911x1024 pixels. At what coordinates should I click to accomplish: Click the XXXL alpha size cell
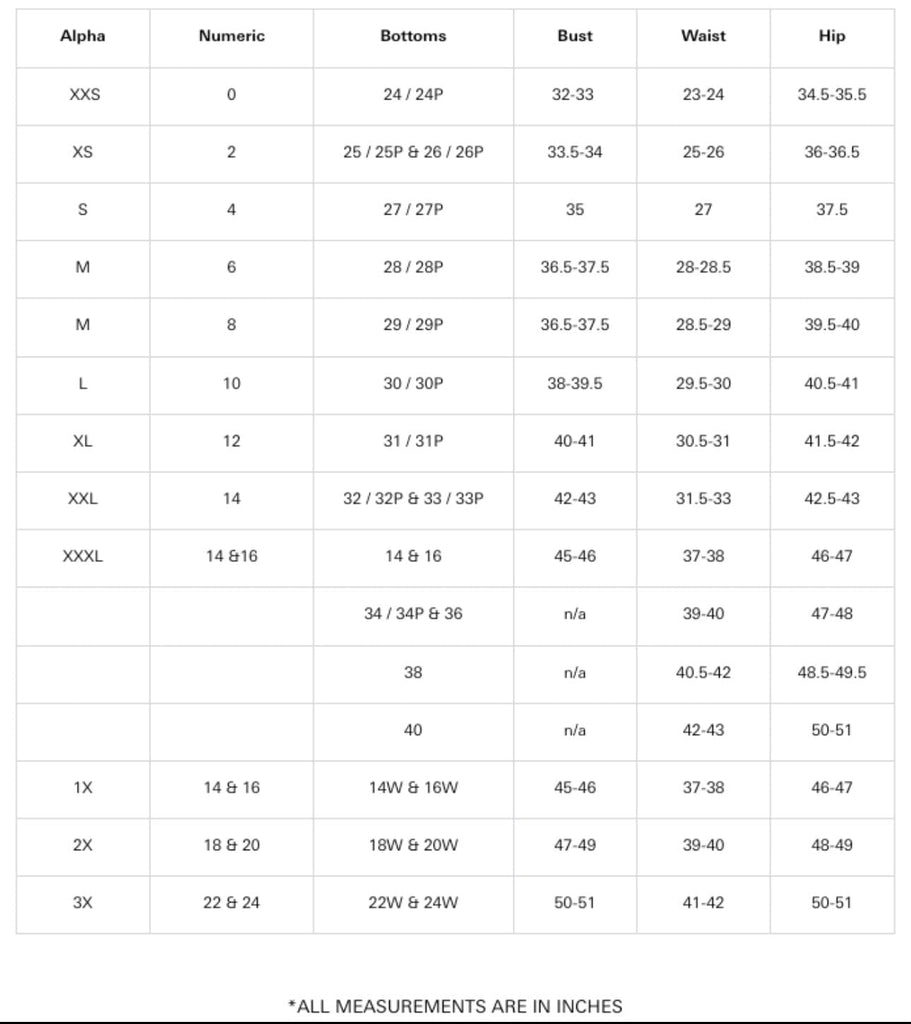83,556
